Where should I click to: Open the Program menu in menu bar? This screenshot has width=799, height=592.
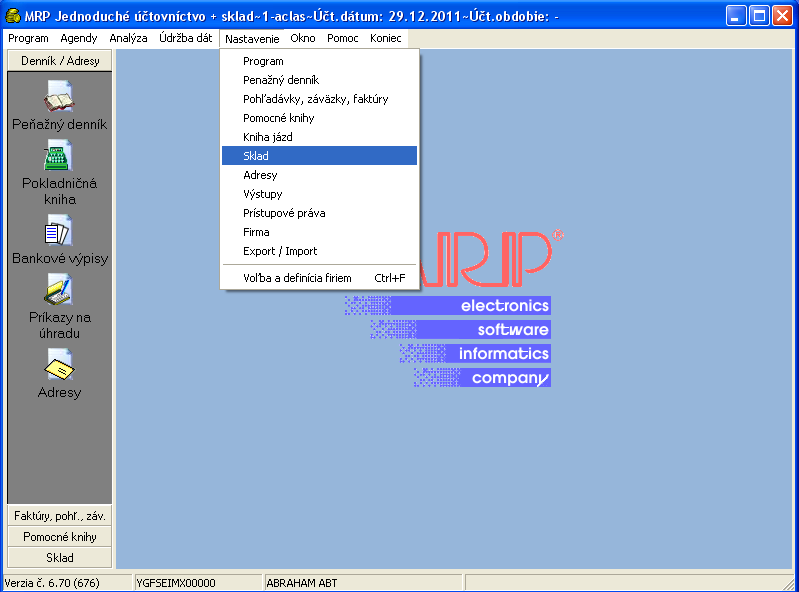point(28,38)
